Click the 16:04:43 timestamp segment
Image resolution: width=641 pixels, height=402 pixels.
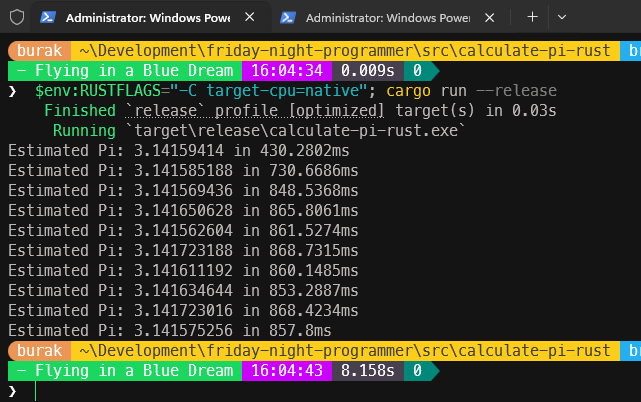[x=287, y=371]
